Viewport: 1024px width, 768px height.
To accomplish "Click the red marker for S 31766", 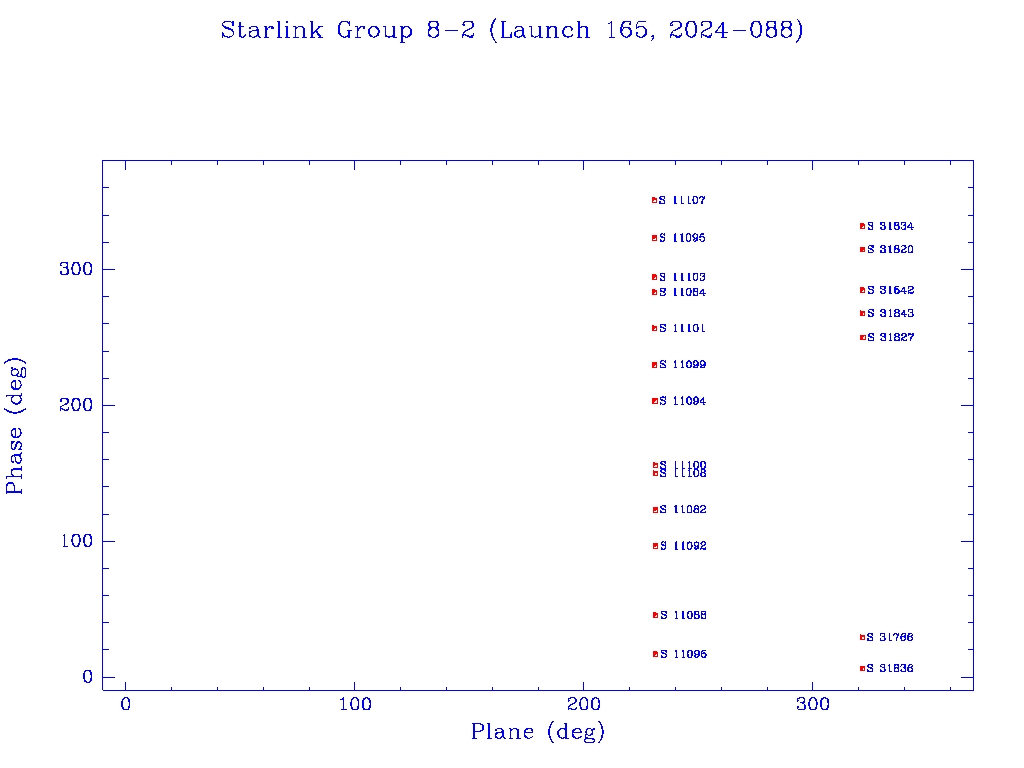I will tap(863, 638).
